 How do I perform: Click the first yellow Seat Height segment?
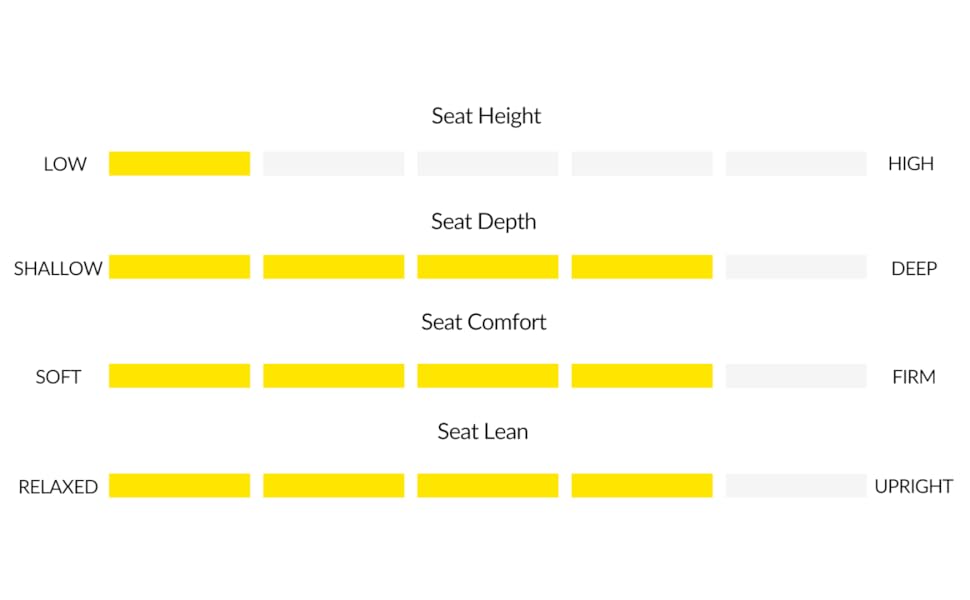179,164
